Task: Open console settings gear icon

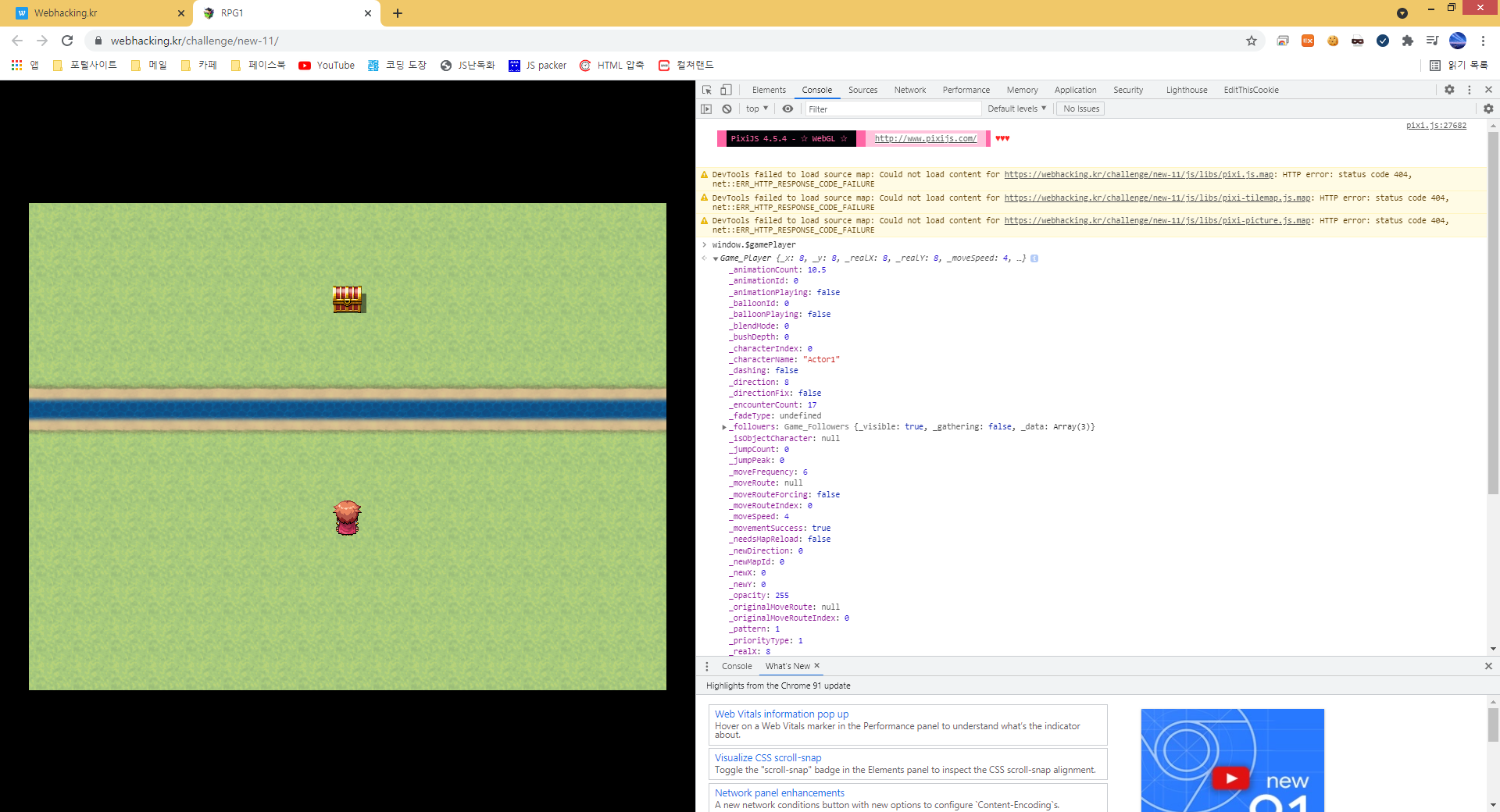Action: tap(1488, 109)
